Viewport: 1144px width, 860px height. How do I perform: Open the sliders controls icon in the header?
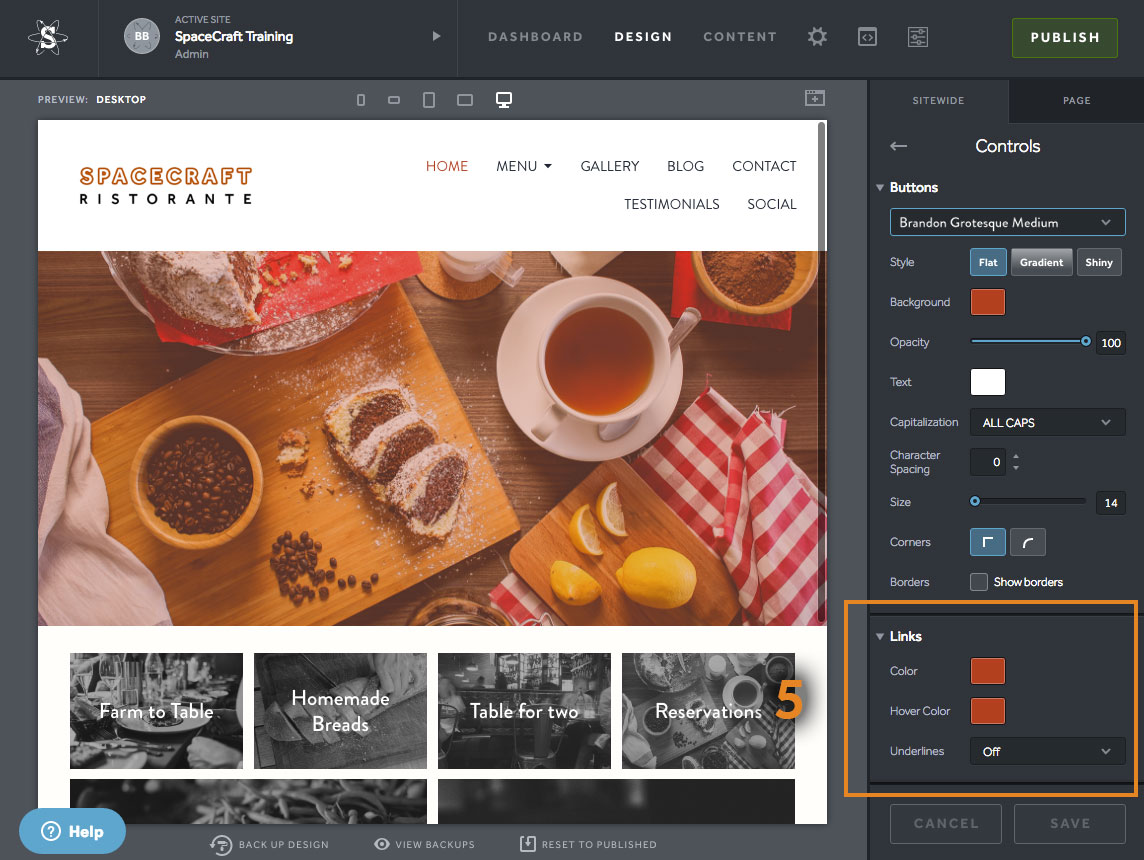point(918,36)
